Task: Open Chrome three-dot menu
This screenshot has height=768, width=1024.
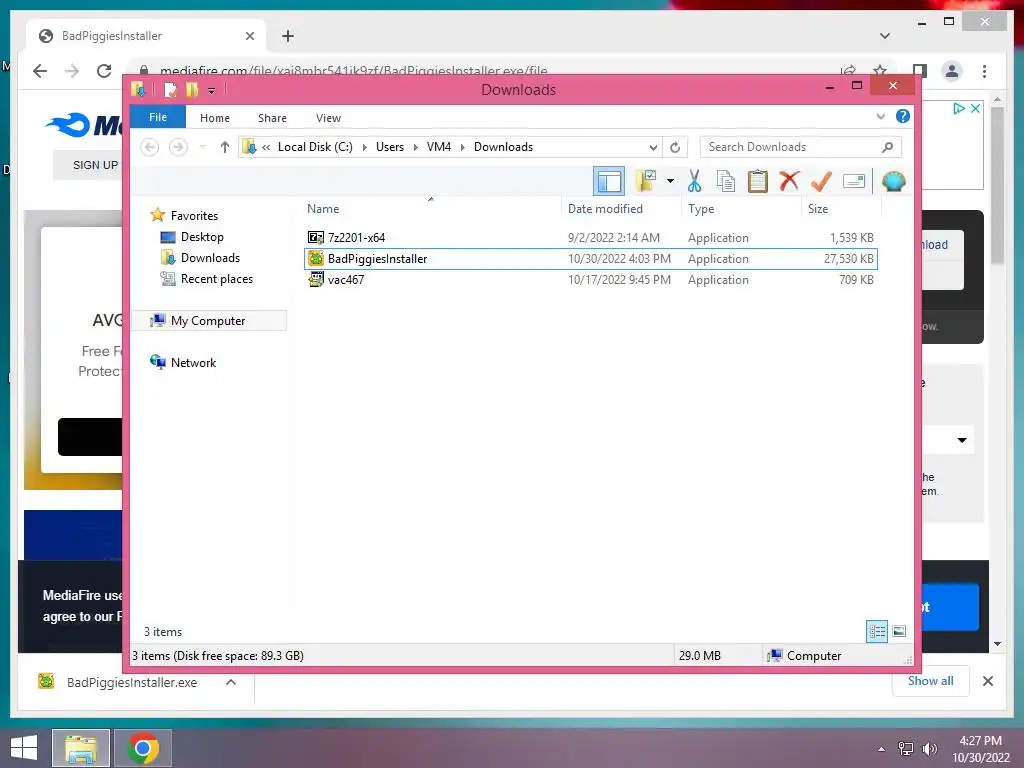Action: 984,71
